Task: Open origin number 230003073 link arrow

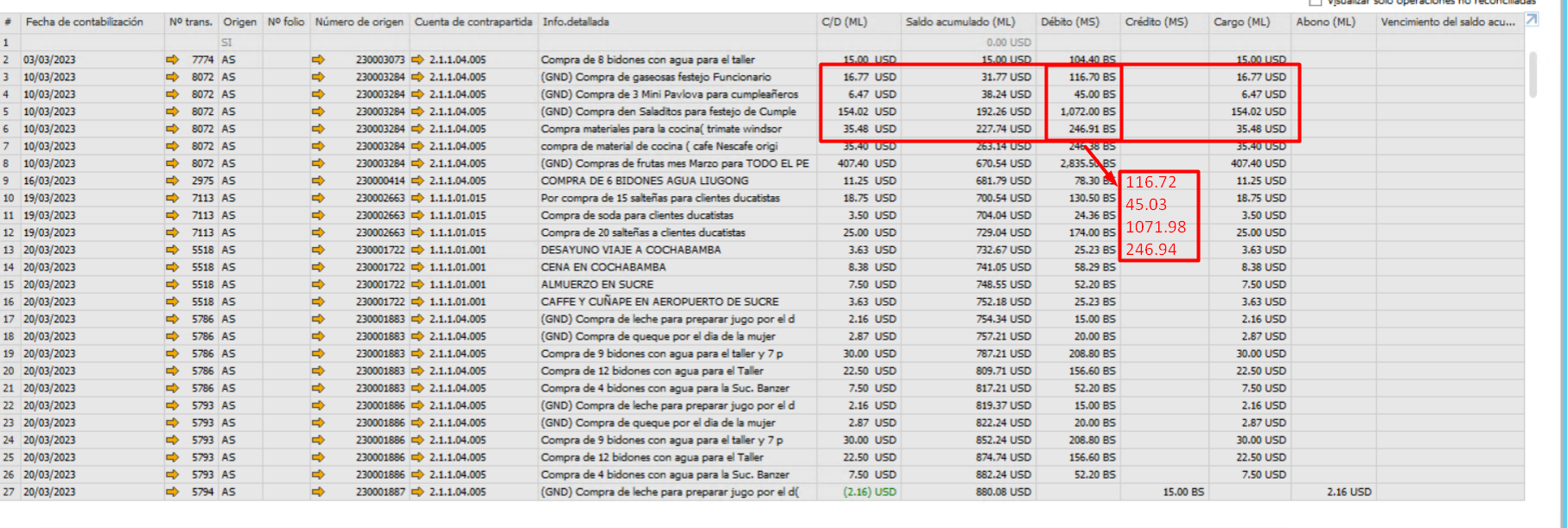Action: [318, 60]
